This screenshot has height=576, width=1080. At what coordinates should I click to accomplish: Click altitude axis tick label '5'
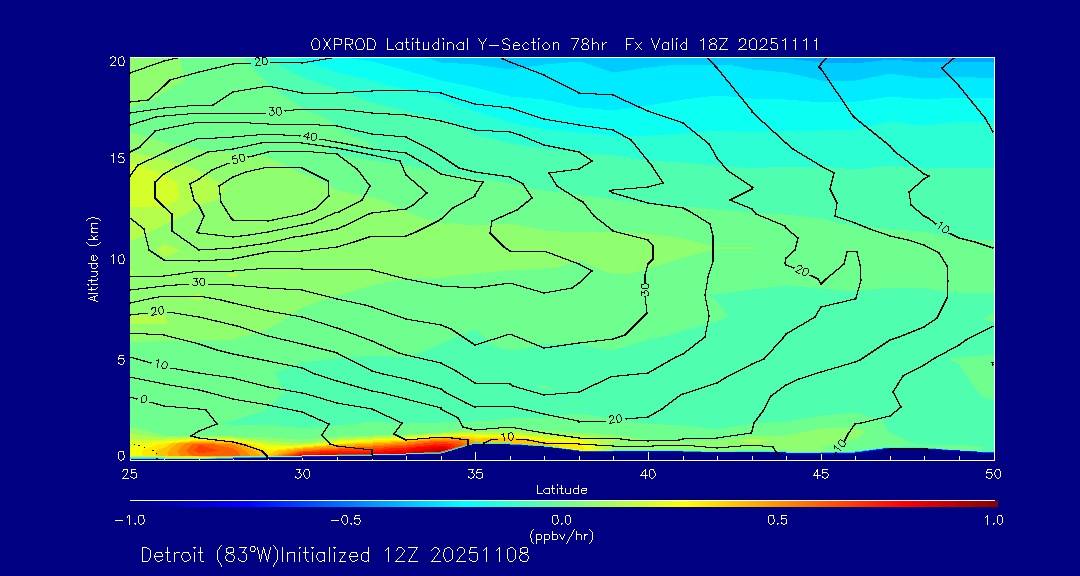[x=118, y=359]
